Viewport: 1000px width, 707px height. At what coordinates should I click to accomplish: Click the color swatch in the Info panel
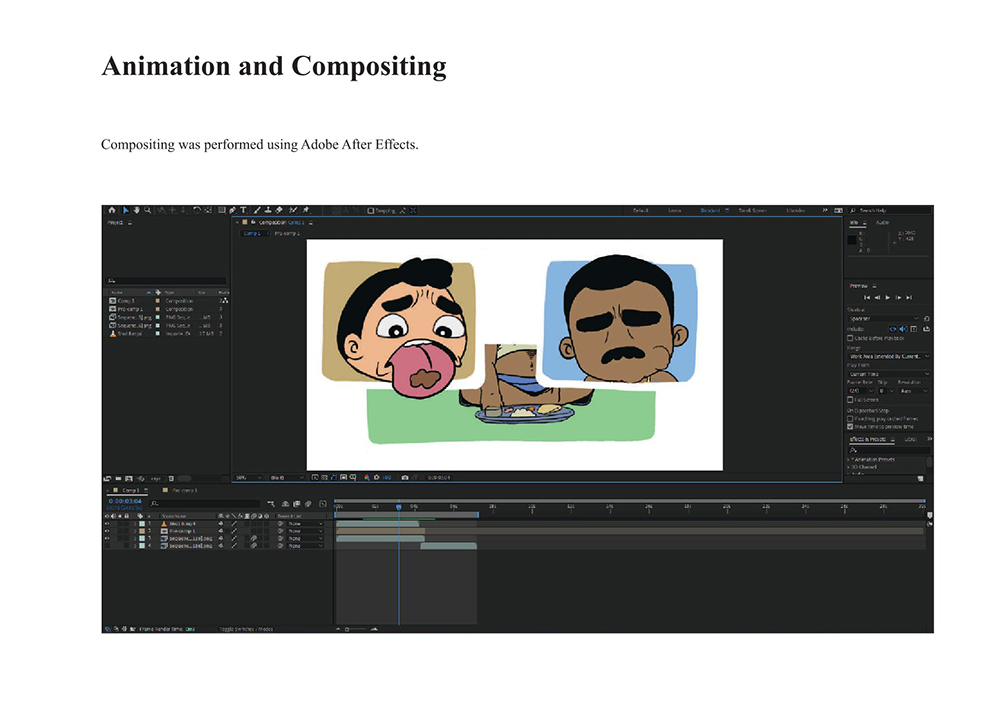point(852,240)
